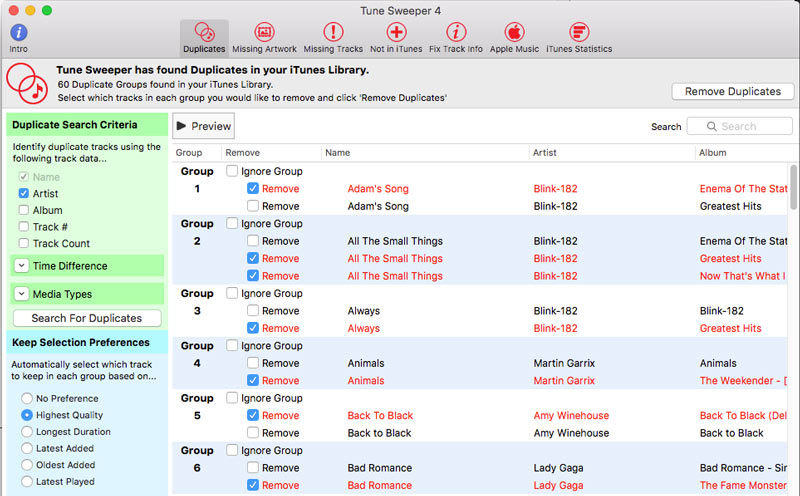Uncheck Remove for Animals from The Weekender

pyautogui.click(x=253, y=380)
